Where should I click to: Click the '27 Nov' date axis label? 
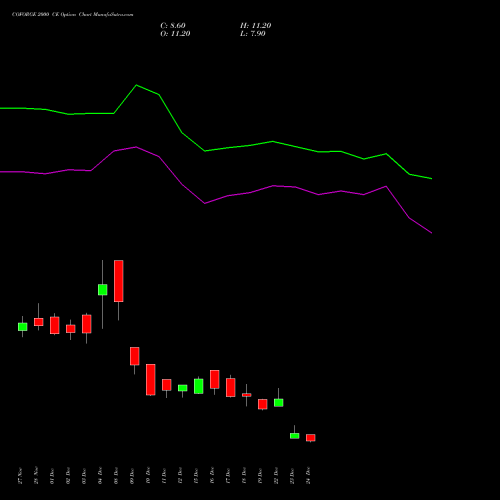pyautogui.click(x=20, y=476)
